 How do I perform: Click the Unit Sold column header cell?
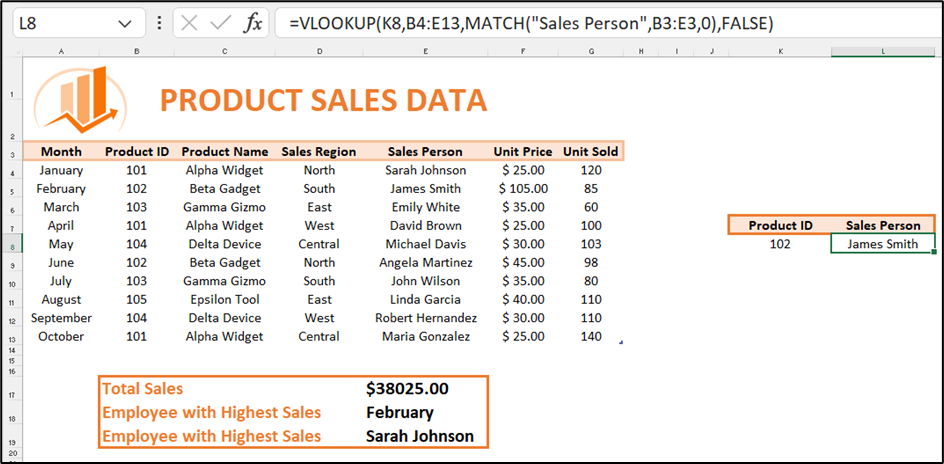click(x=590, y=152)
